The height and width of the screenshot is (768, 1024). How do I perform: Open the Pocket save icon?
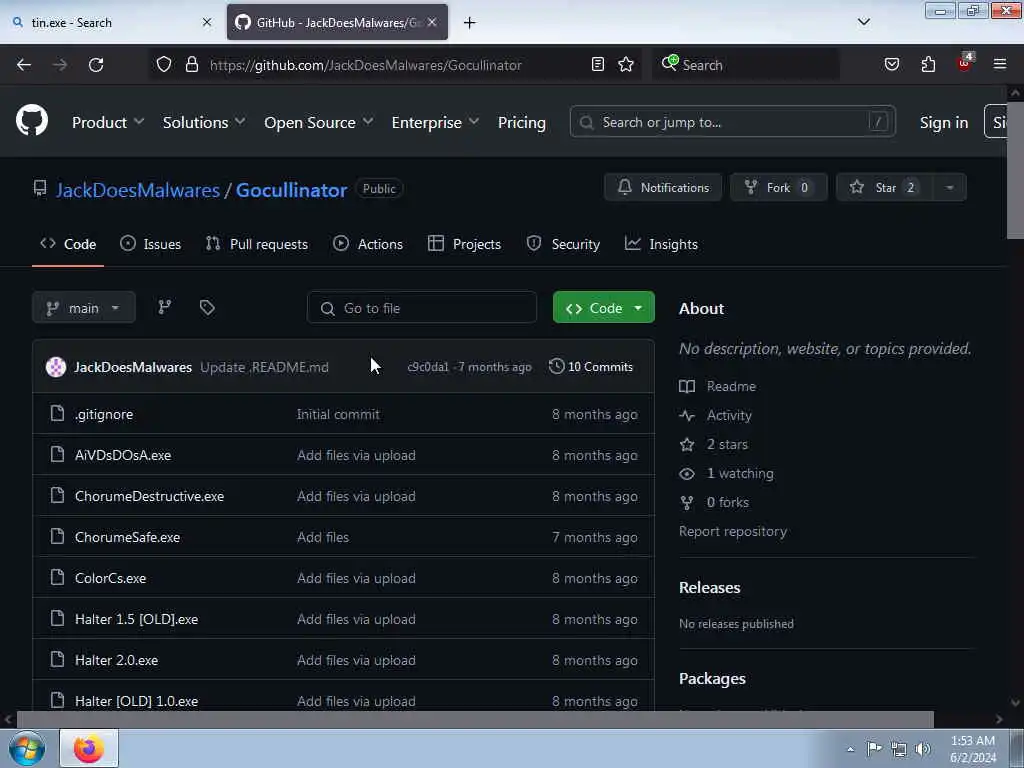pyautogui.click(x=891, y=64)
